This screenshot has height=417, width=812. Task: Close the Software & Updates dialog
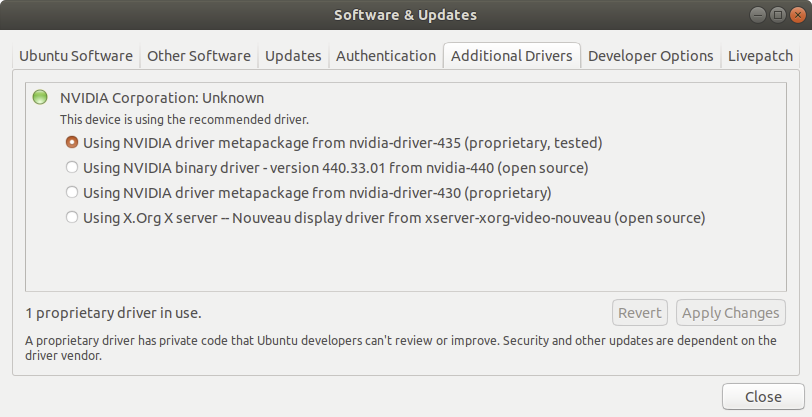(x=763, y=397)
